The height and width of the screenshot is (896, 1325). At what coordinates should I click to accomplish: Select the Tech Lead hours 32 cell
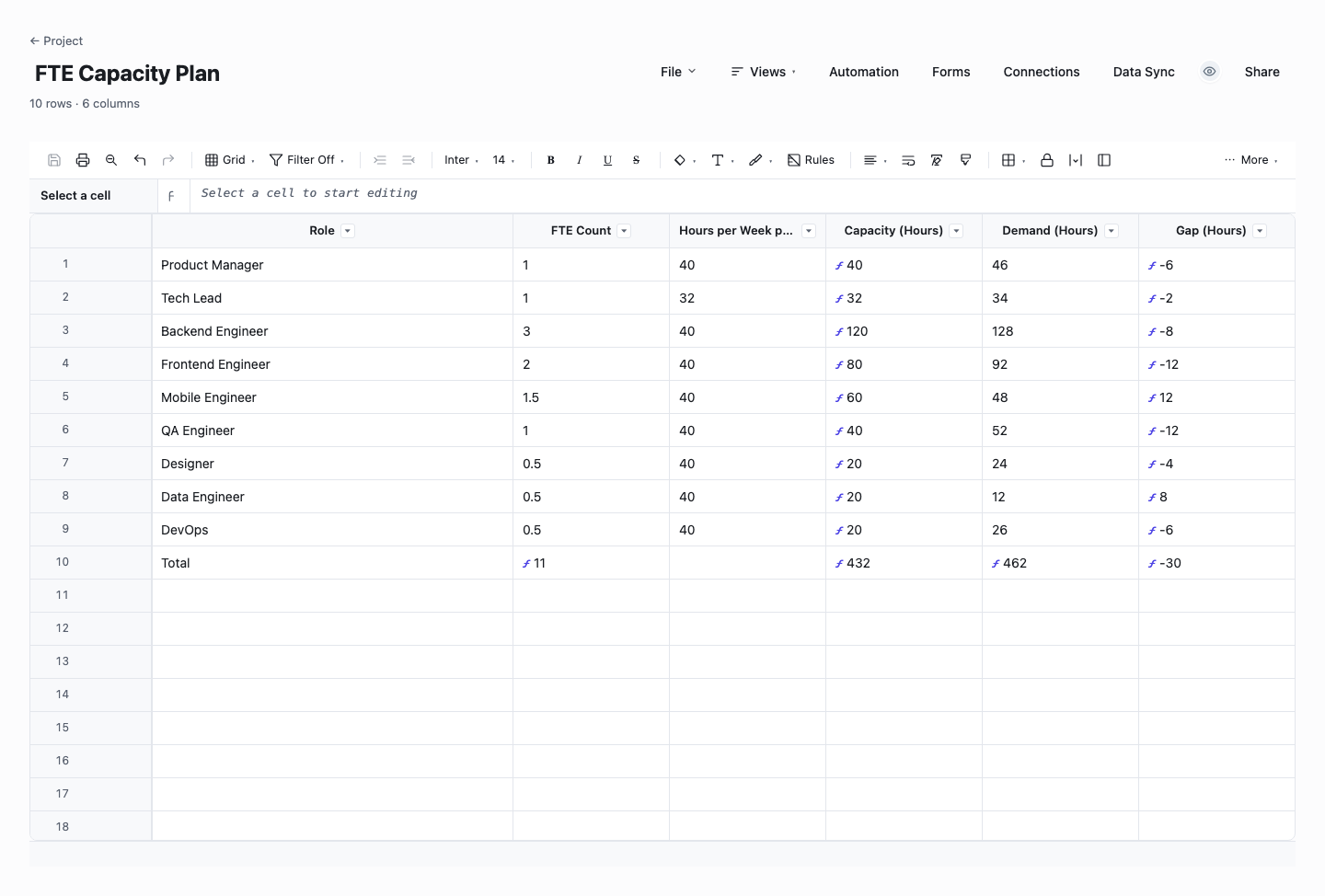point(747,298)
